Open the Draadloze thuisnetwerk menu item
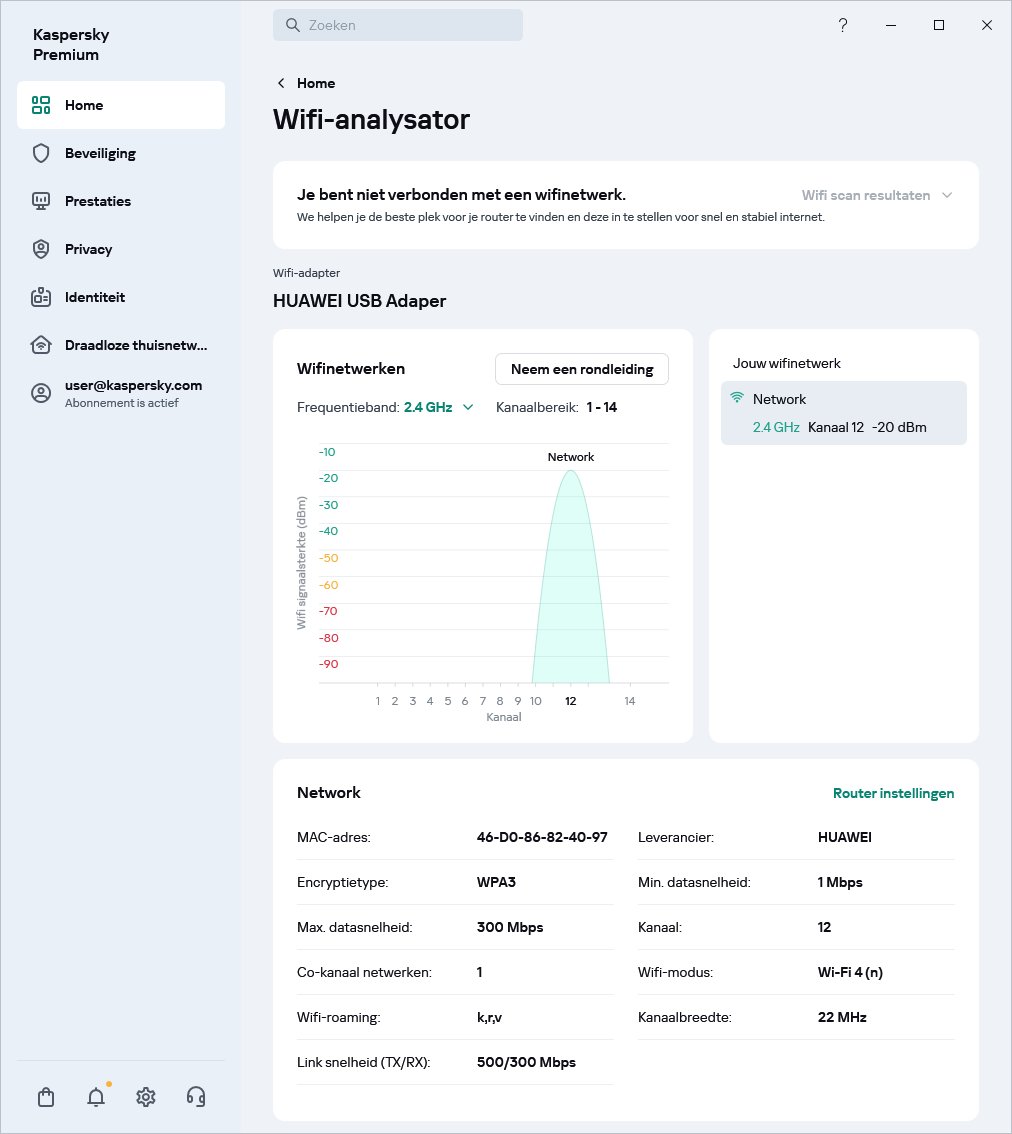Viewport: 1012px width, 1134px height. point(135,345)
